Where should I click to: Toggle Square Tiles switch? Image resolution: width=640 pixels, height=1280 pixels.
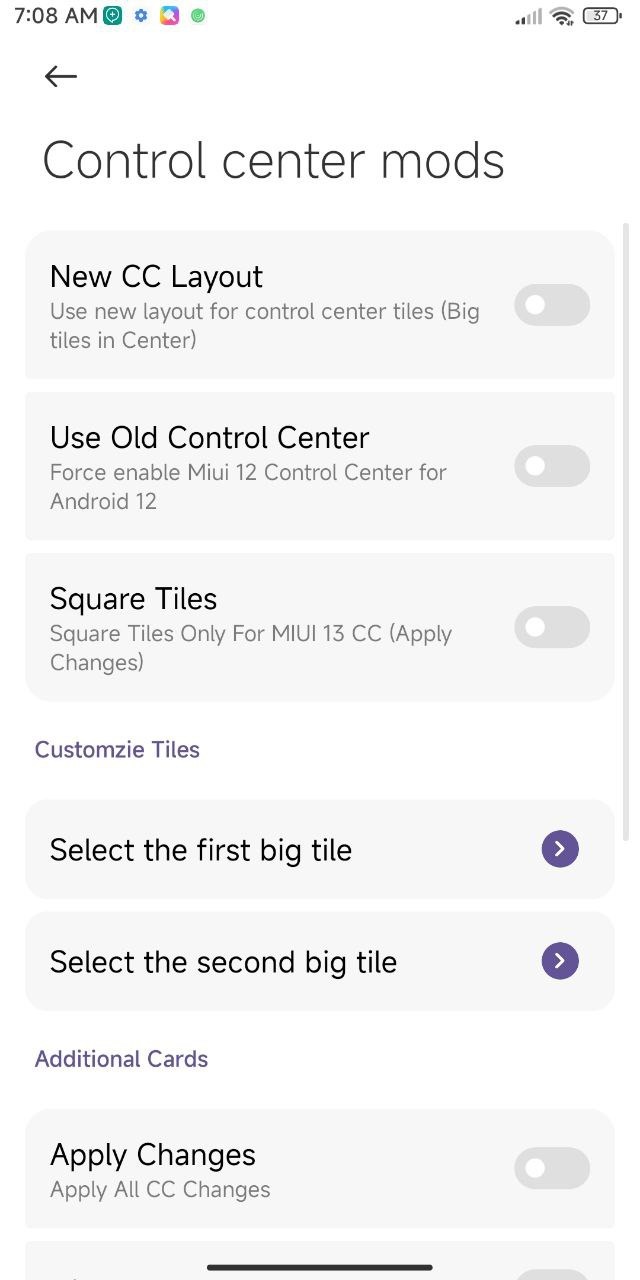(552, 627)
